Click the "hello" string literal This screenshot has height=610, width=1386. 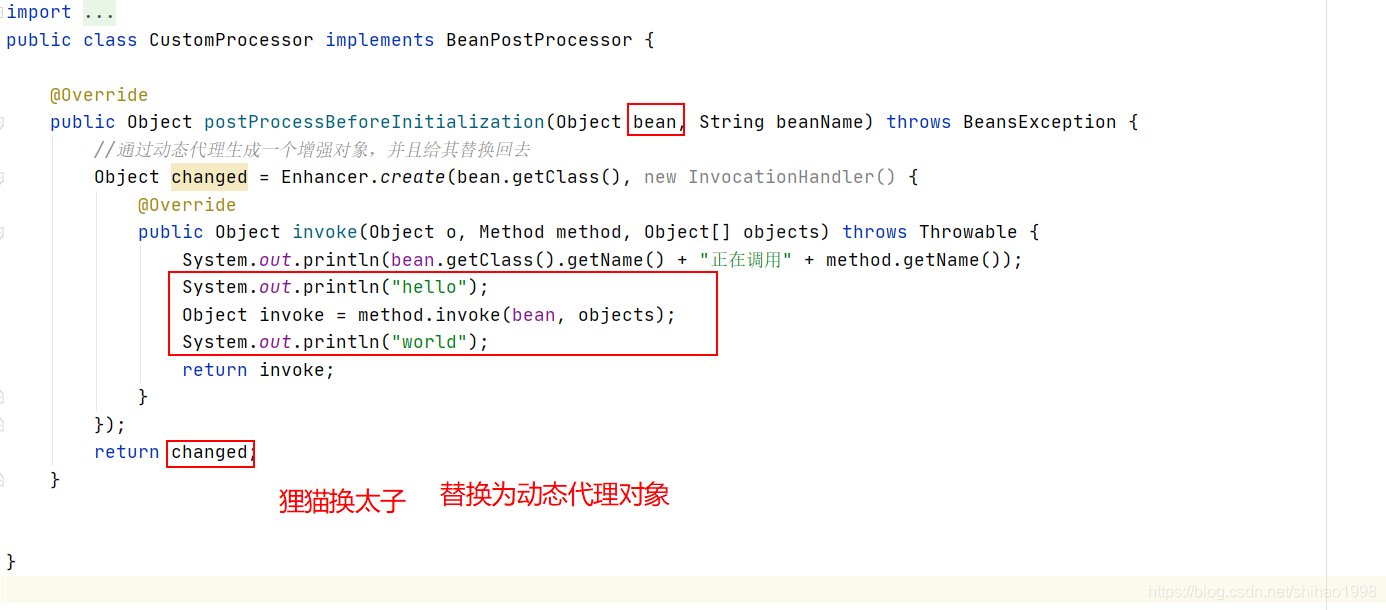pos(429,287)
